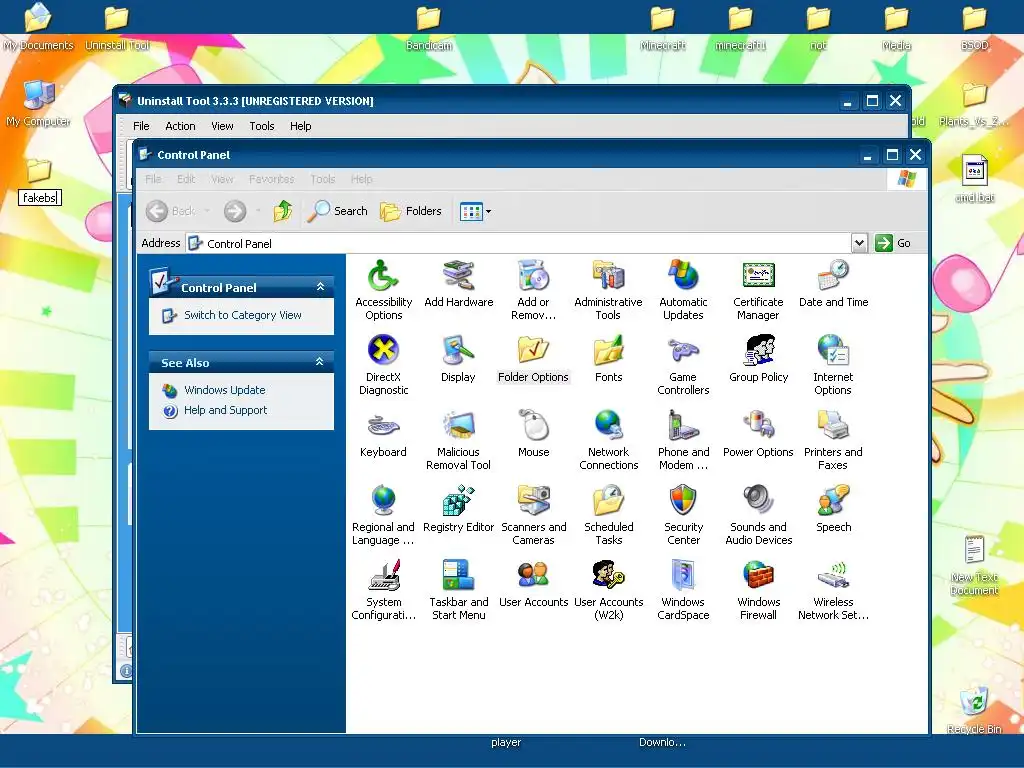Select the Bandicam desktop folder
The image size is (1024, 768).
(x=429, y=29)
